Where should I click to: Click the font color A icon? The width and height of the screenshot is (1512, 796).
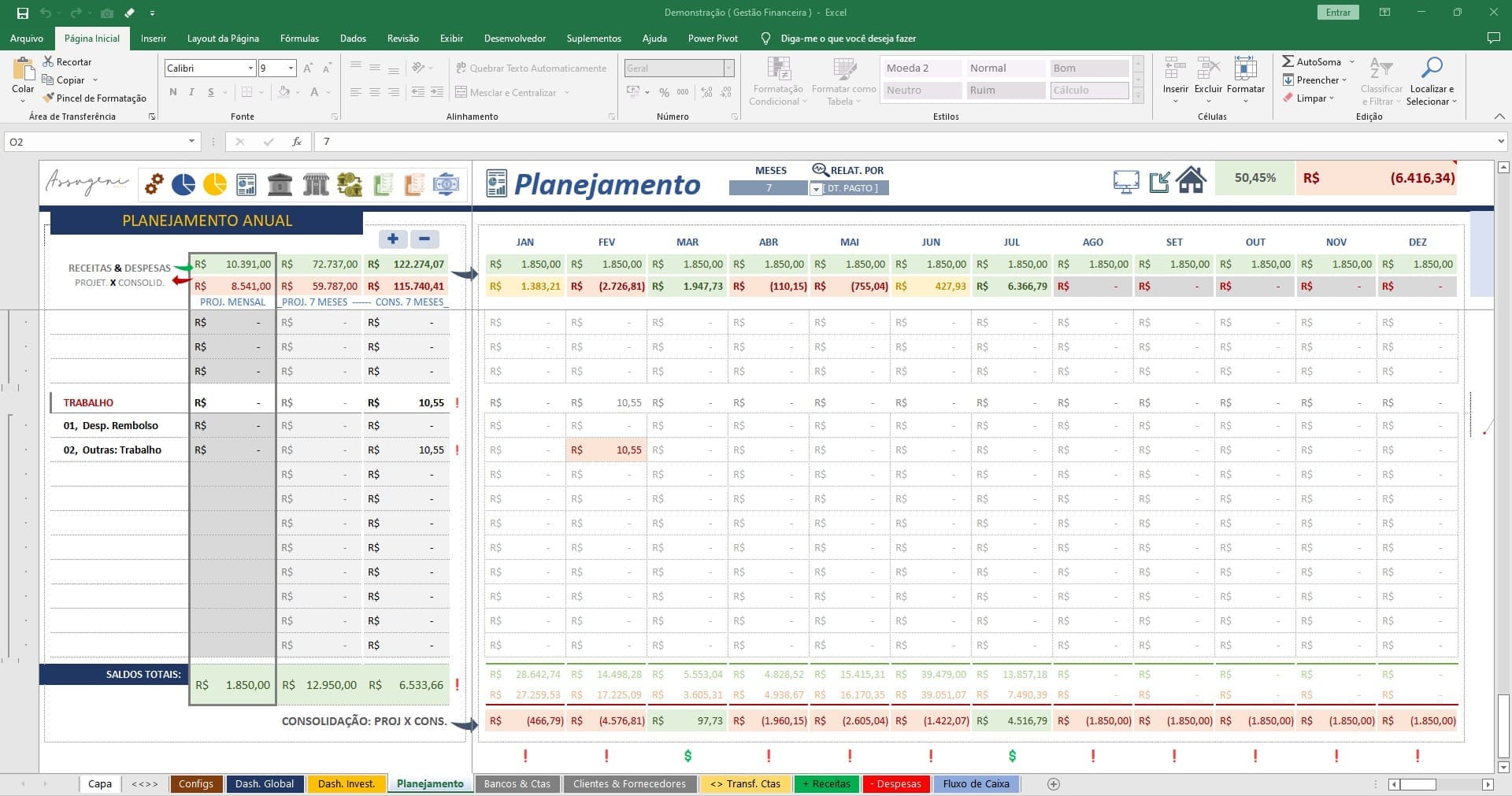(314, 92)
